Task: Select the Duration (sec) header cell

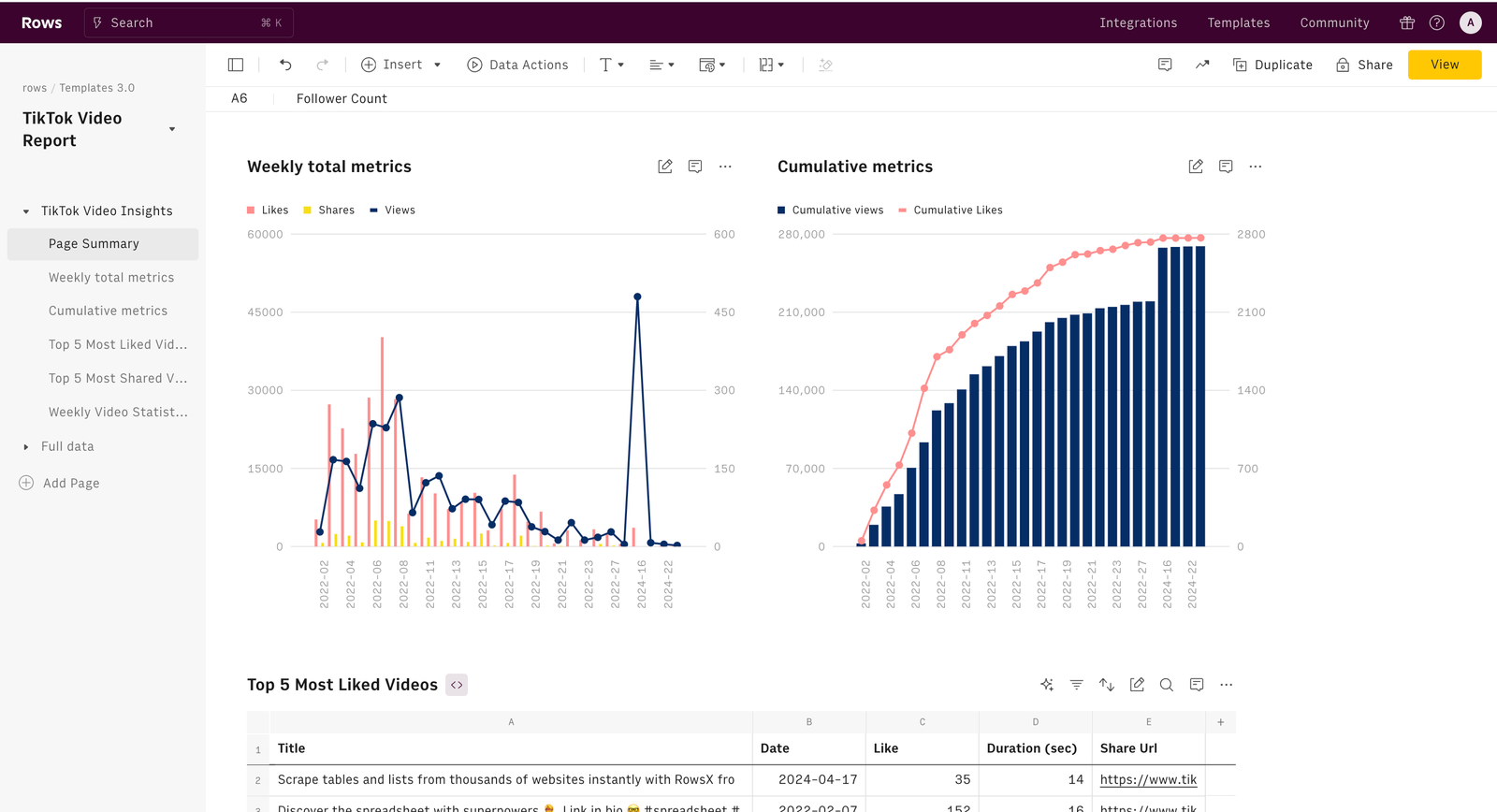Action: (1035, 748)
